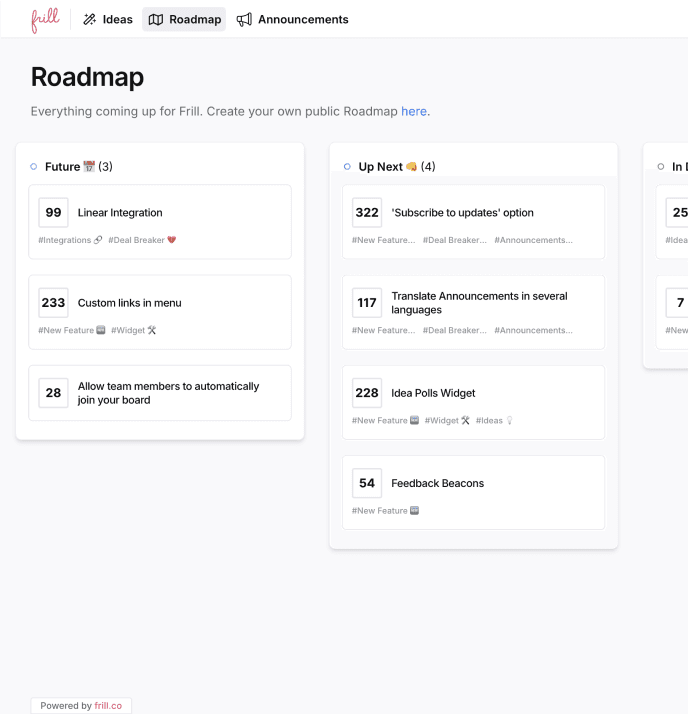
Task: Upvote Idea Polls Widget (228)
Action: click(x=367, y=393)
